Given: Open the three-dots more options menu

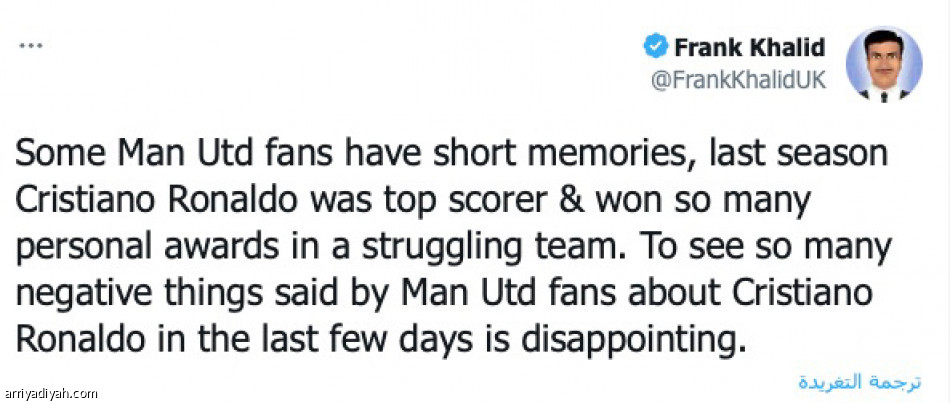Looking at the screenshot, I should pyautogui.click(x=32, y=46).
